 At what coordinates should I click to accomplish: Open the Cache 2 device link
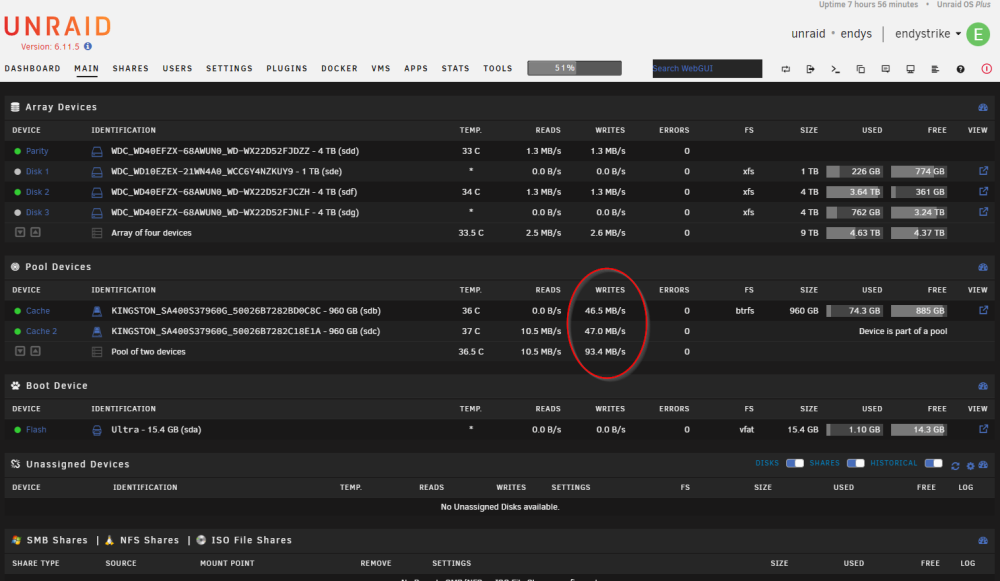click(x=41, y=331)
